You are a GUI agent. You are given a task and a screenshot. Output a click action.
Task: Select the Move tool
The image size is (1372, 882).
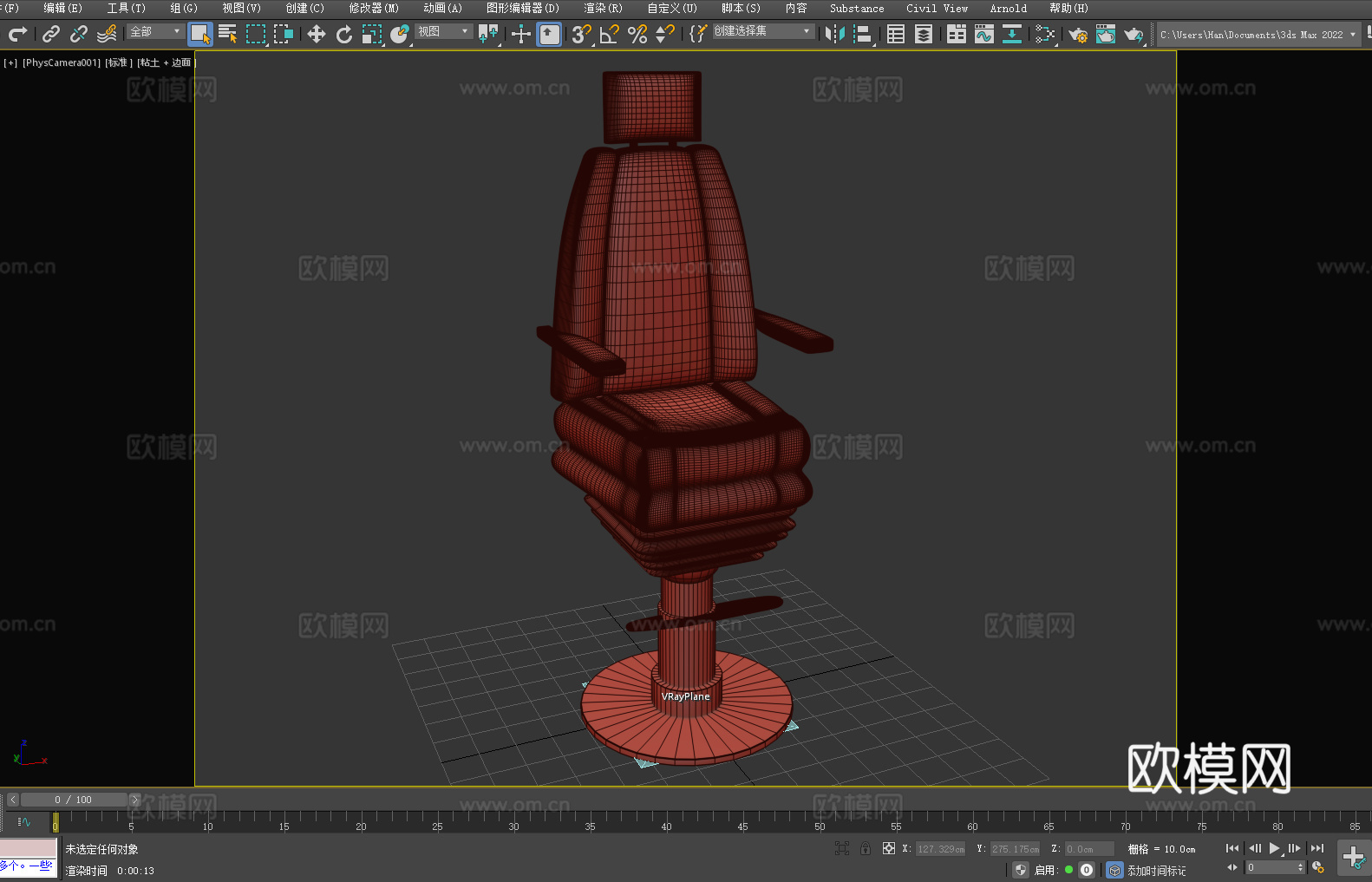coord(317,34)
